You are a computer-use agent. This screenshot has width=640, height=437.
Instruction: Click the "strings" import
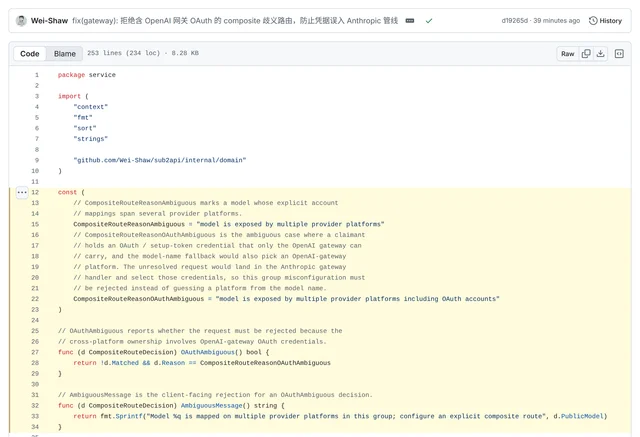91,139
